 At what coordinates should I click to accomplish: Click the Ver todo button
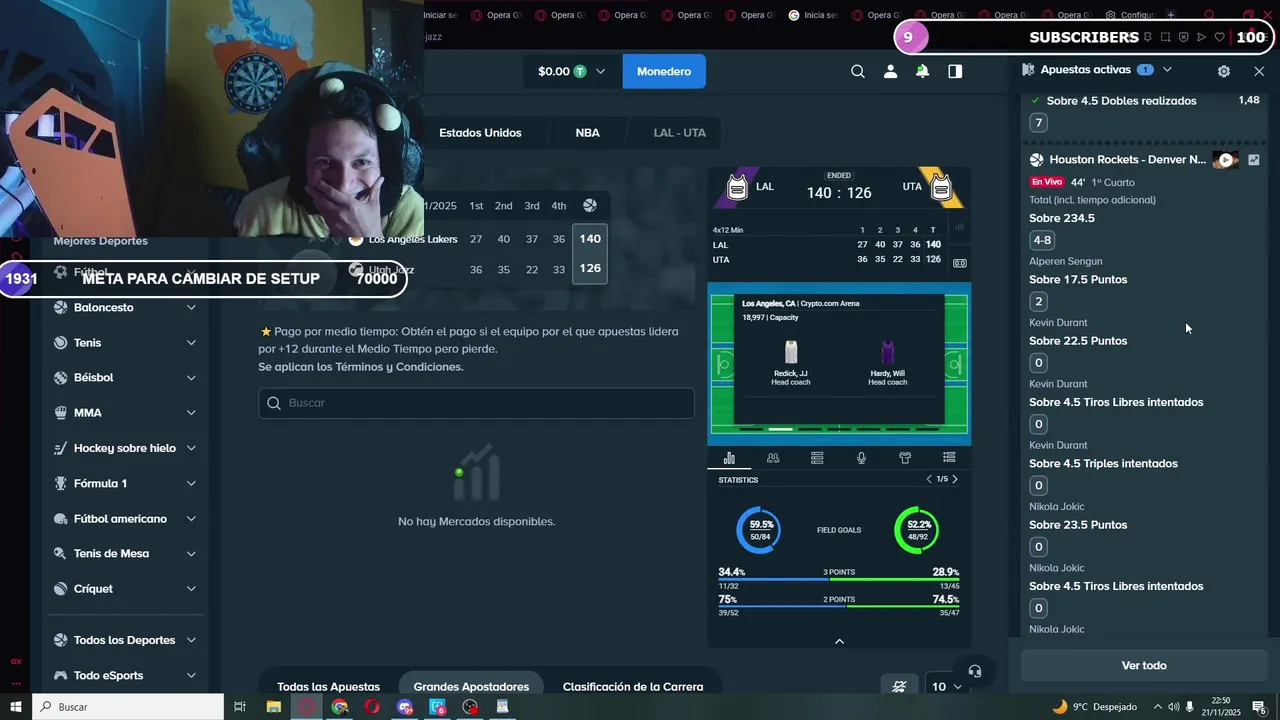(1144, 665)
